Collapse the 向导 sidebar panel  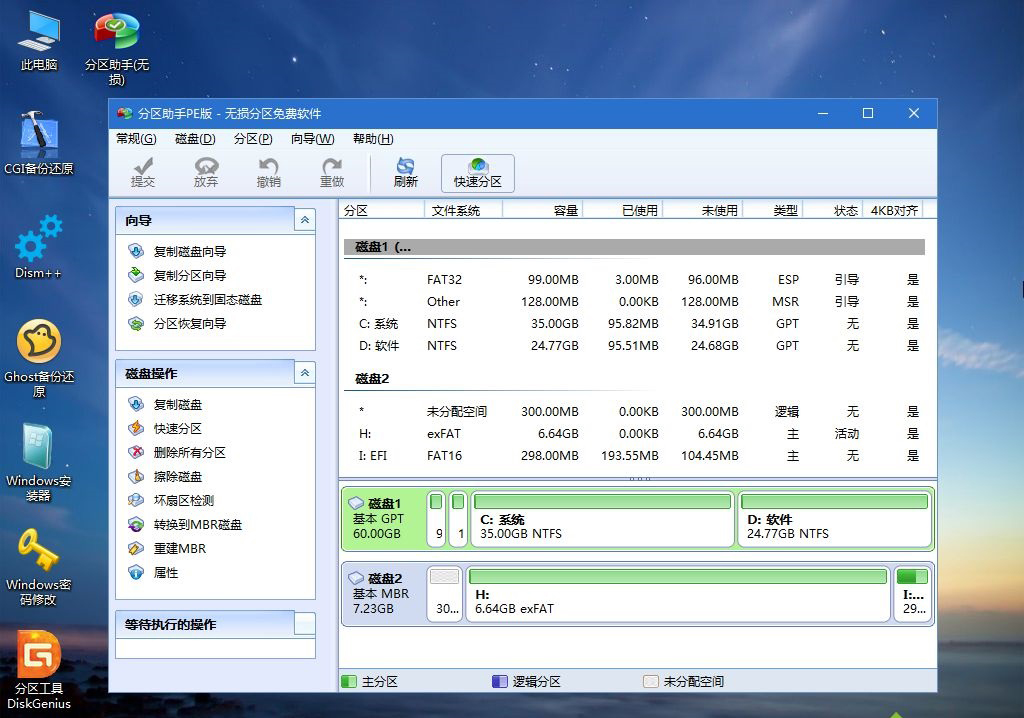point(303,220)
